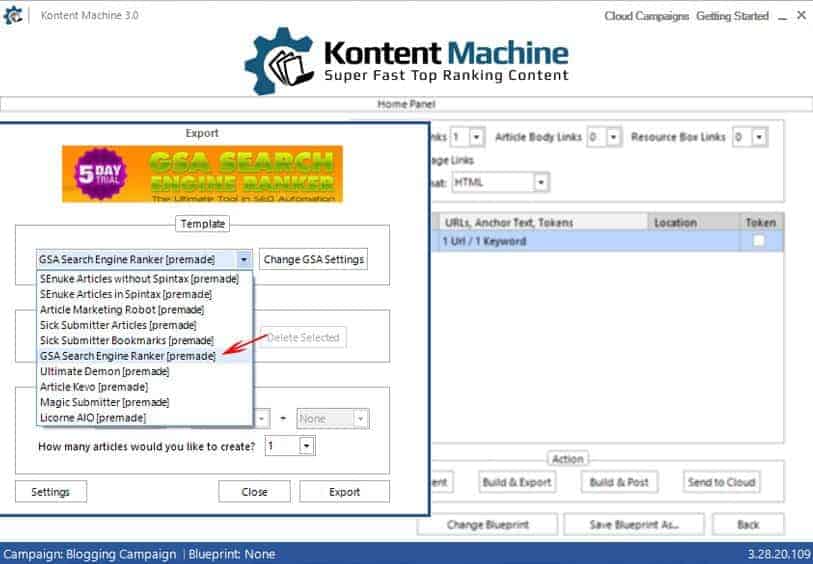Click the Location column header

(693, 222)
